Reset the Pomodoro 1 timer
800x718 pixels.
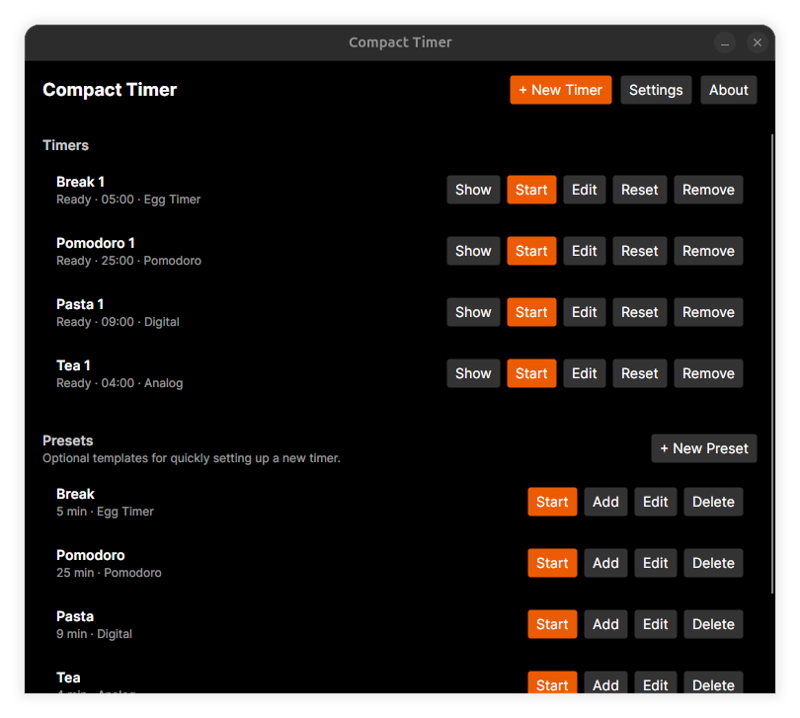coord(639,251)
